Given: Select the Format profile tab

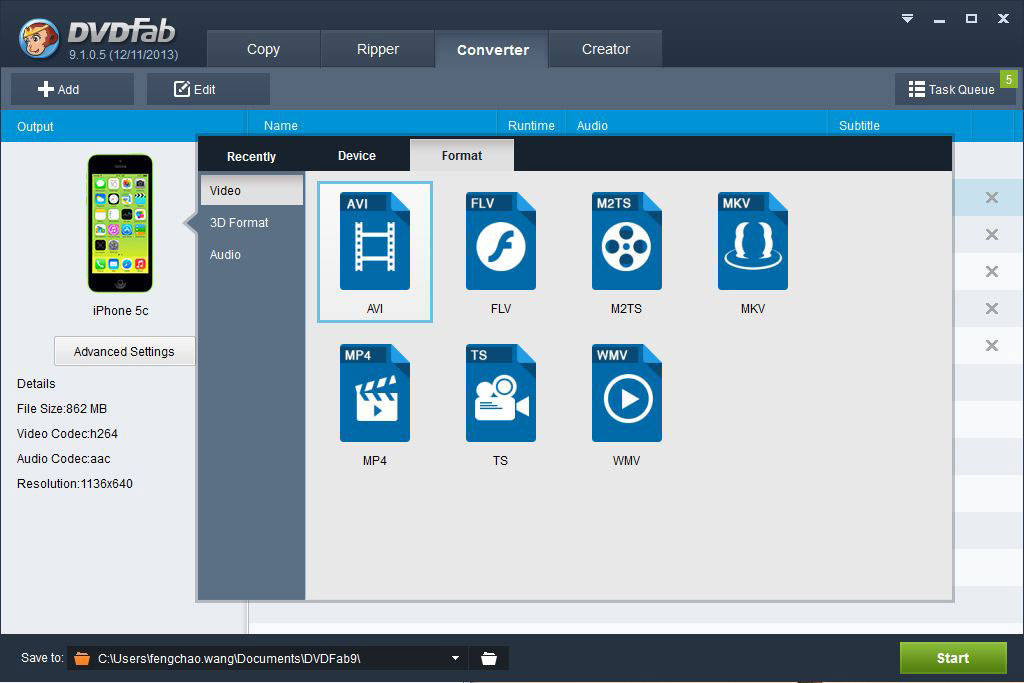Looking at the screenshot, I should click(462, 155).
